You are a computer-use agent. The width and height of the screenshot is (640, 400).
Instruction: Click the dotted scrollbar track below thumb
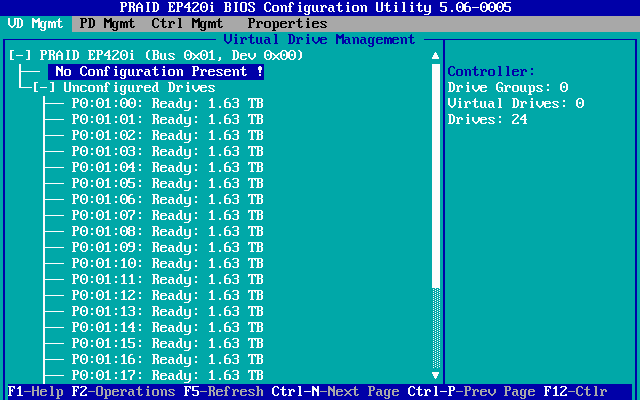[x=436, y=328]
